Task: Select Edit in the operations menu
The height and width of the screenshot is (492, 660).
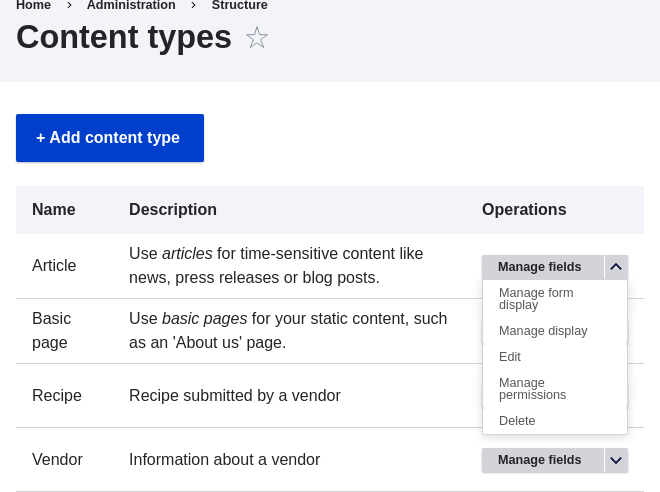Action: click(x=510, y=357)
